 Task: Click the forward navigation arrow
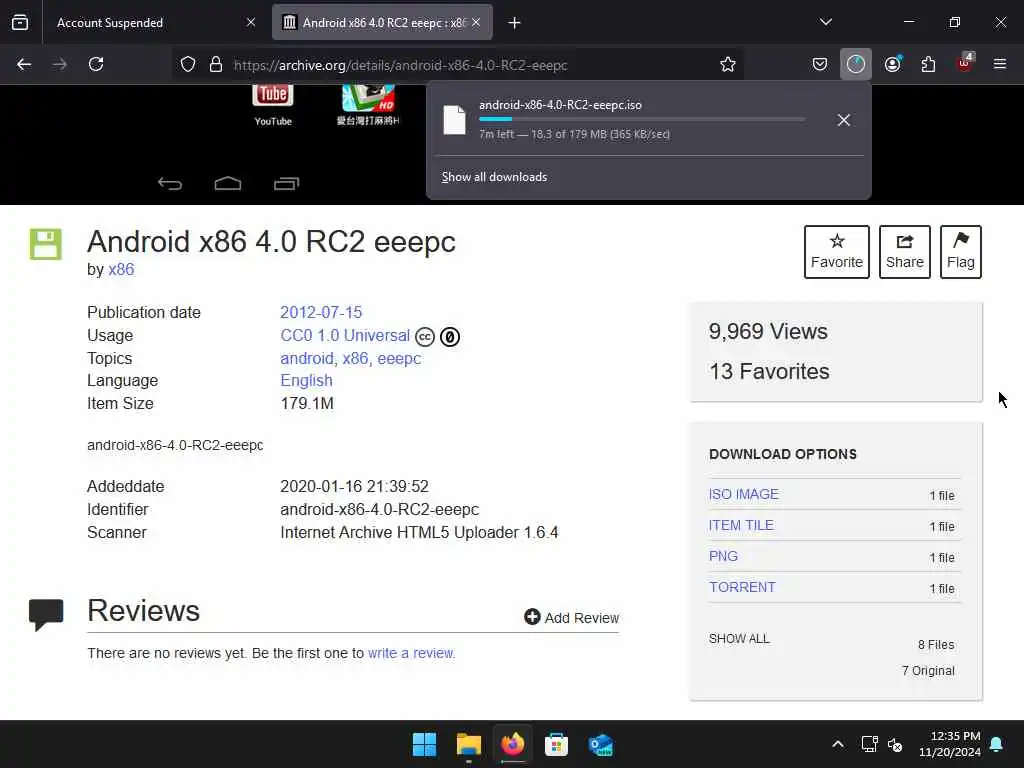pyautogui.click(x=60, y=64)
